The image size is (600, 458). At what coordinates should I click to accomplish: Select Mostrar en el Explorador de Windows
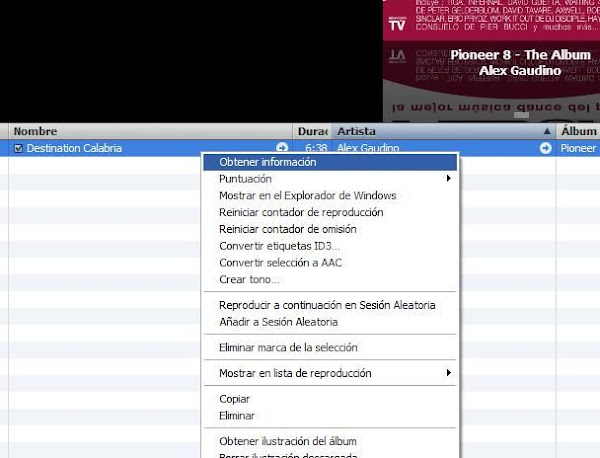[330, 196]
